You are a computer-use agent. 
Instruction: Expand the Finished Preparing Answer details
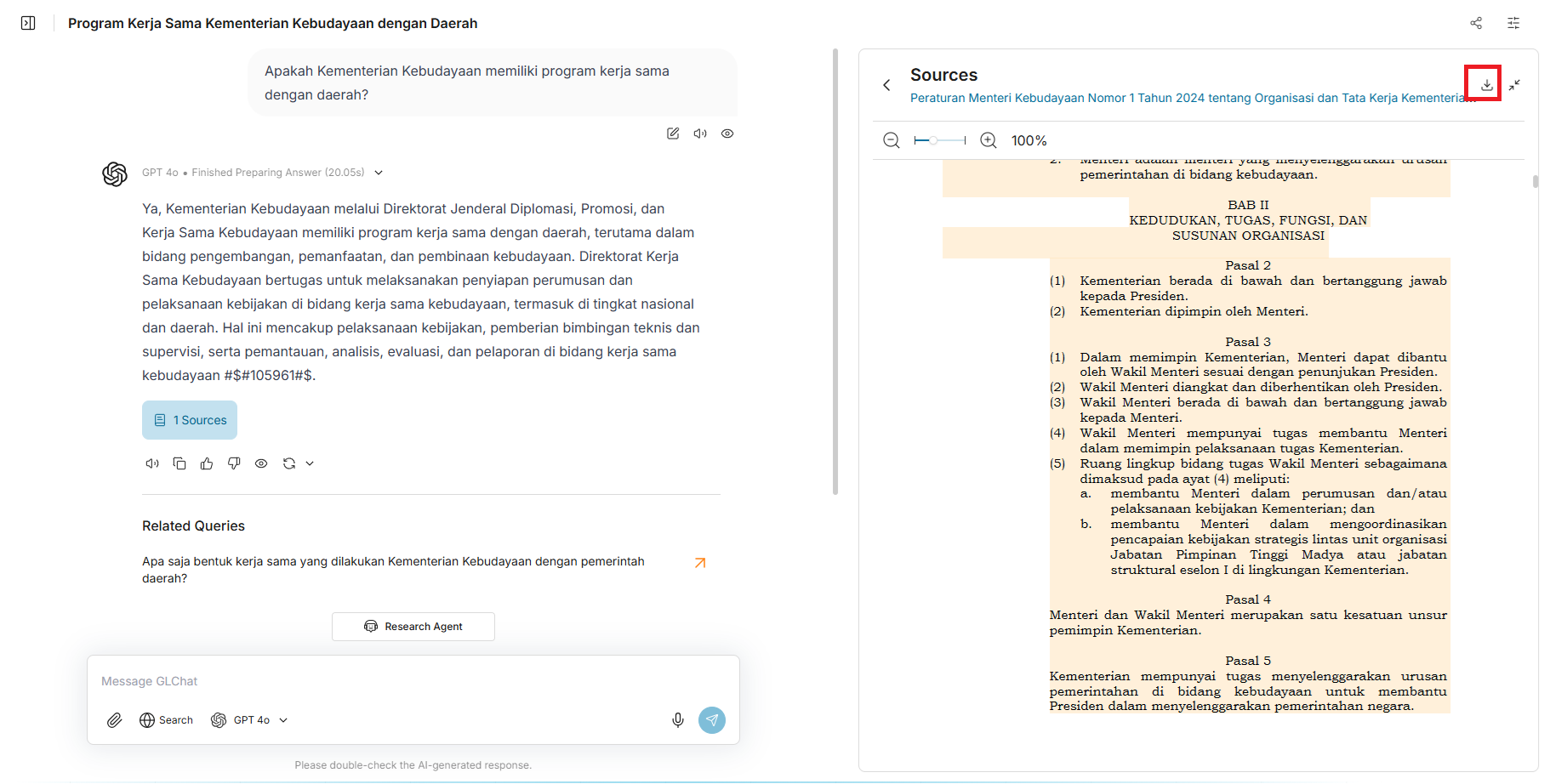pyautogui.click(x=379, y=173)
